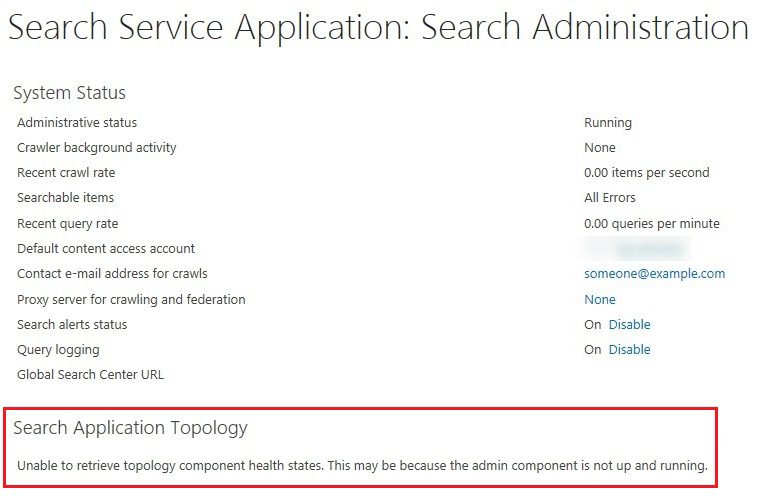The image size is (763, 496).
Task: Select the Default content access account label
Action: coord(106,249)
